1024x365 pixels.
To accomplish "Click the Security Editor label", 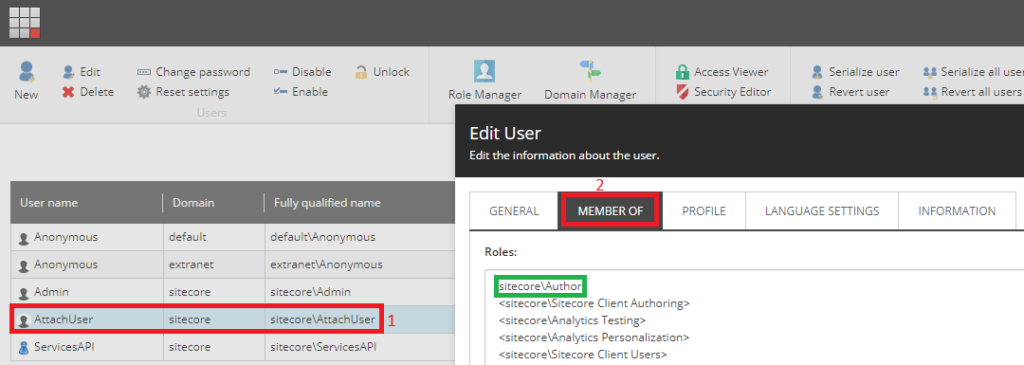I will point(733,92).
